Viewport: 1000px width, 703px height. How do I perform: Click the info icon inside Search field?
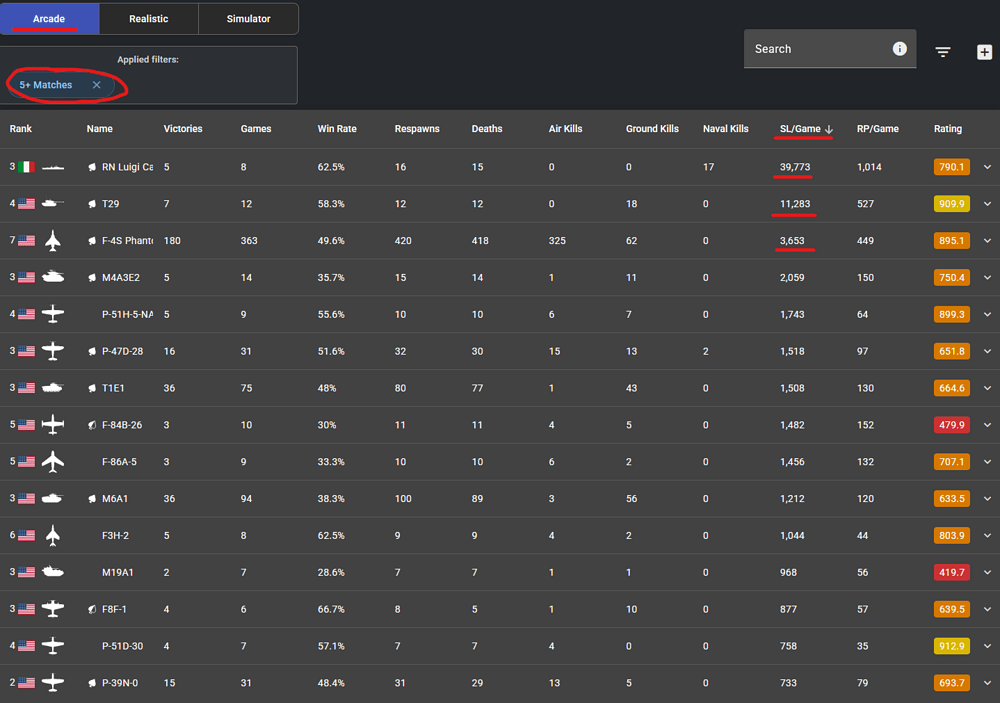point(899,49)
